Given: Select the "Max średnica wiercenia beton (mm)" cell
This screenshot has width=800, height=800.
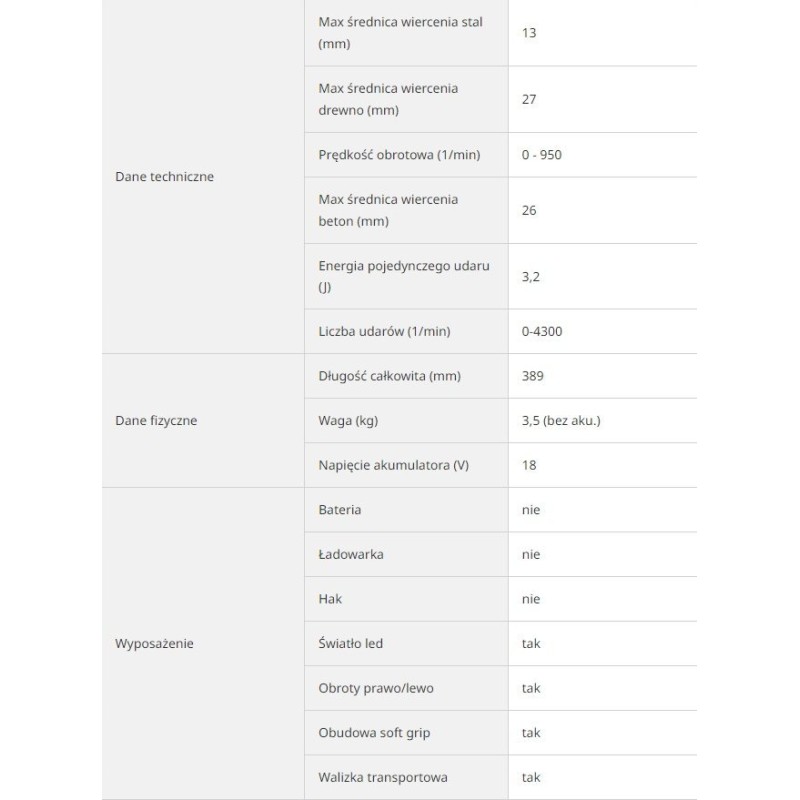Looking at the screenshot, I should click(388, 210).
